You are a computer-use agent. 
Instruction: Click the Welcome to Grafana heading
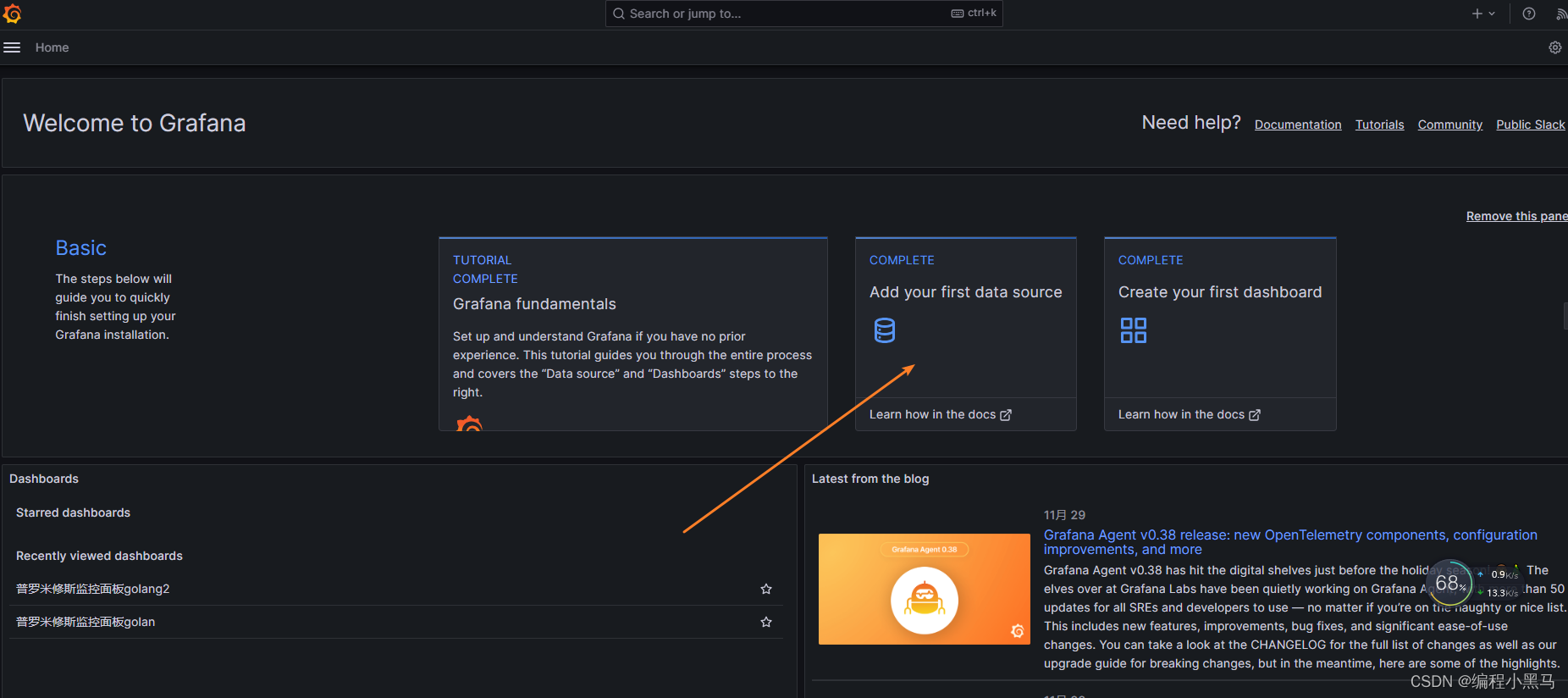click(135, 124)
